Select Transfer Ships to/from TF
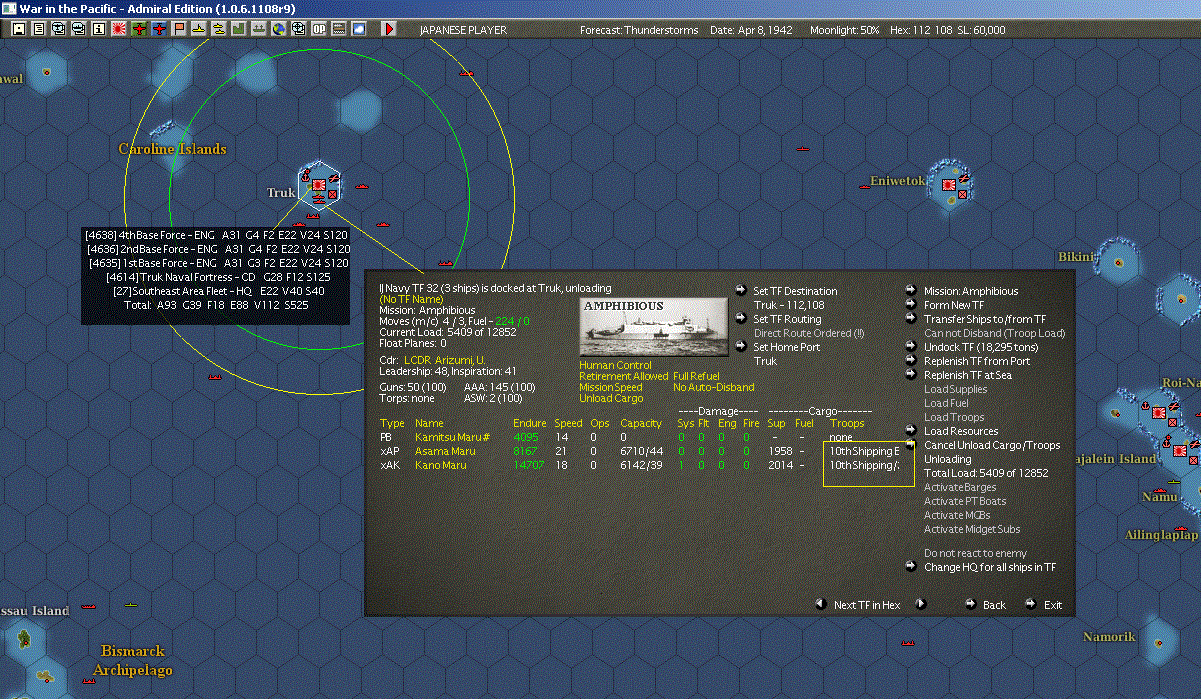The height and width of the screenshot is (699, 1201). pos(985,319)
